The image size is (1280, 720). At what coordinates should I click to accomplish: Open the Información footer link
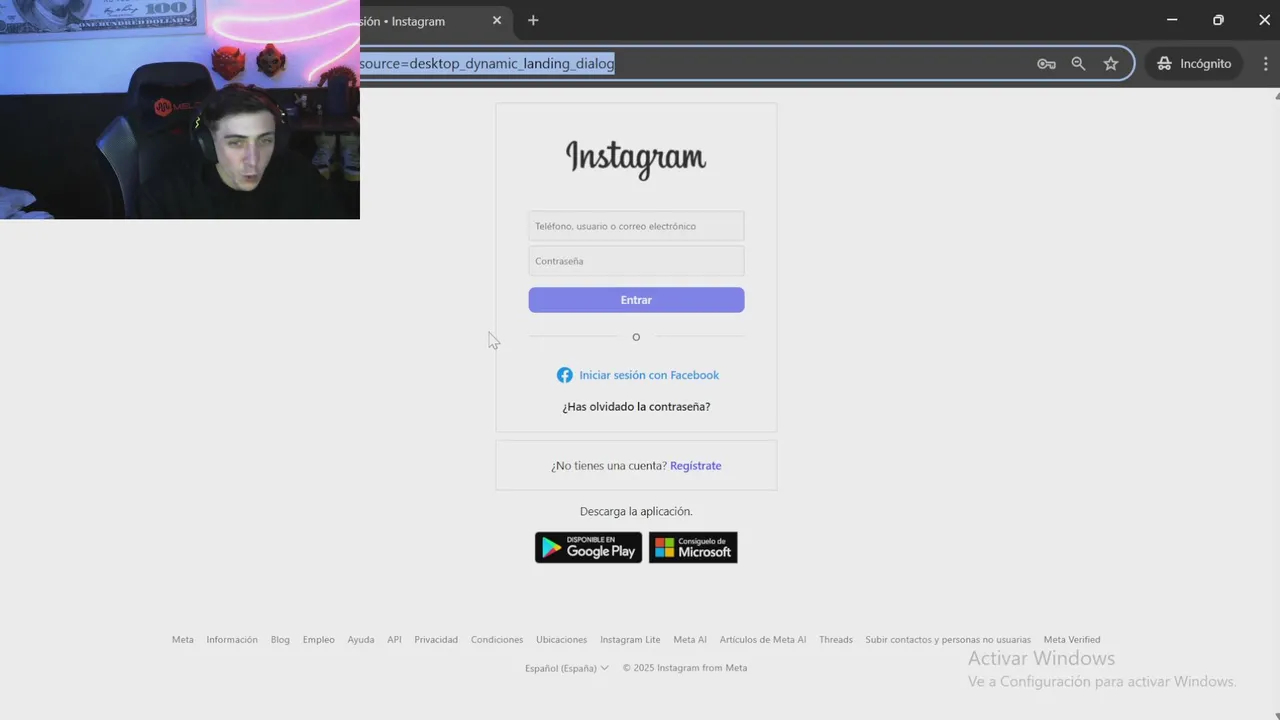pyautogui.click(x=232, y=640)
